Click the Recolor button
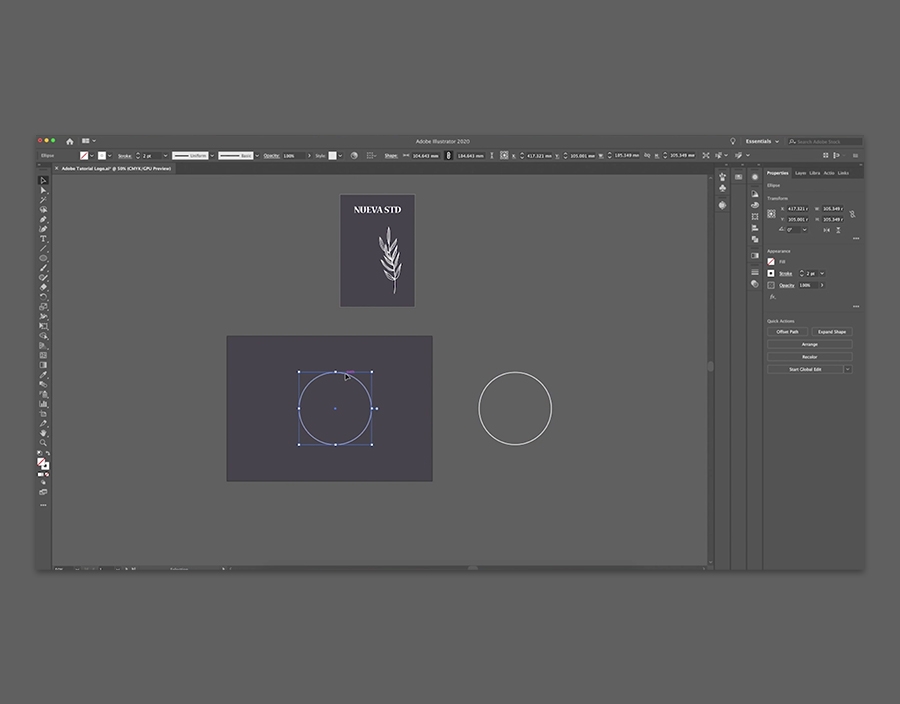Viewport: 900px width, 704px height. 810,357
